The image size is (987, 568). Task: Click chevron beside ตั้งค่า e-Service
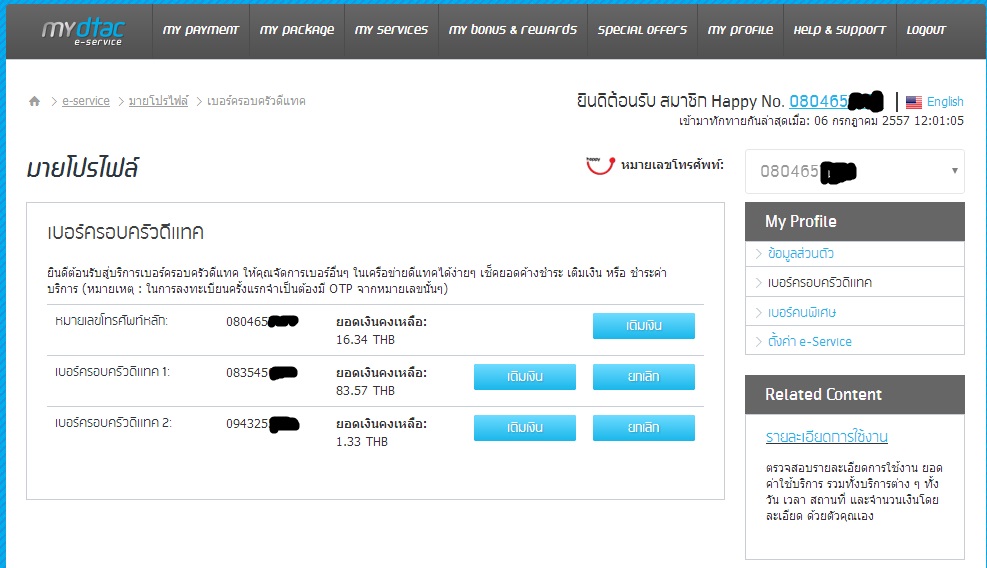pos(759,342)
